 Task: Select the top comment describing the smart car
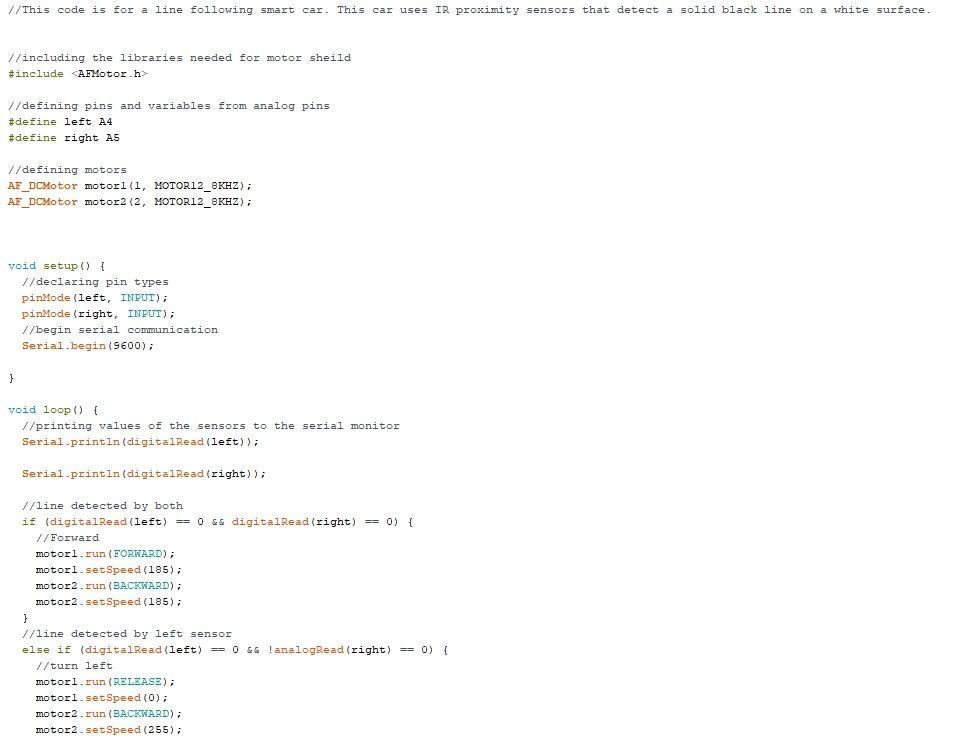[x=470, y=9]
